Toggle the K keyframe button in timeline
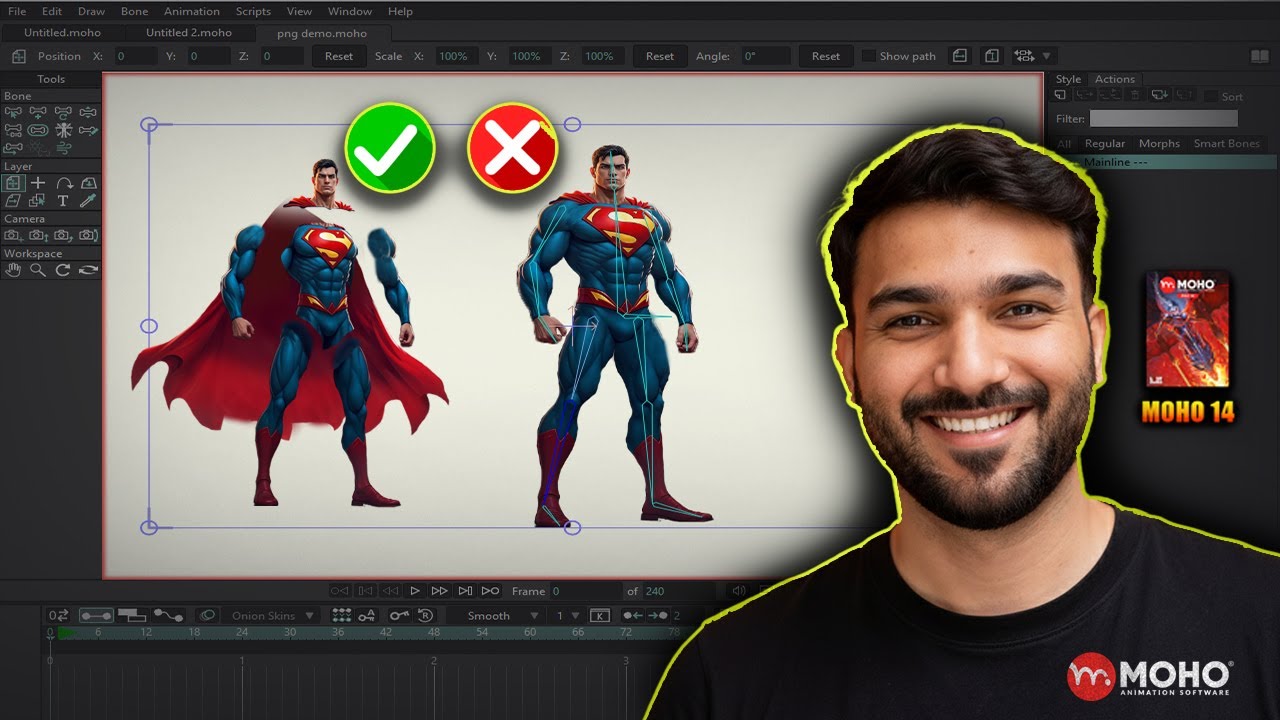 (600, 616)
